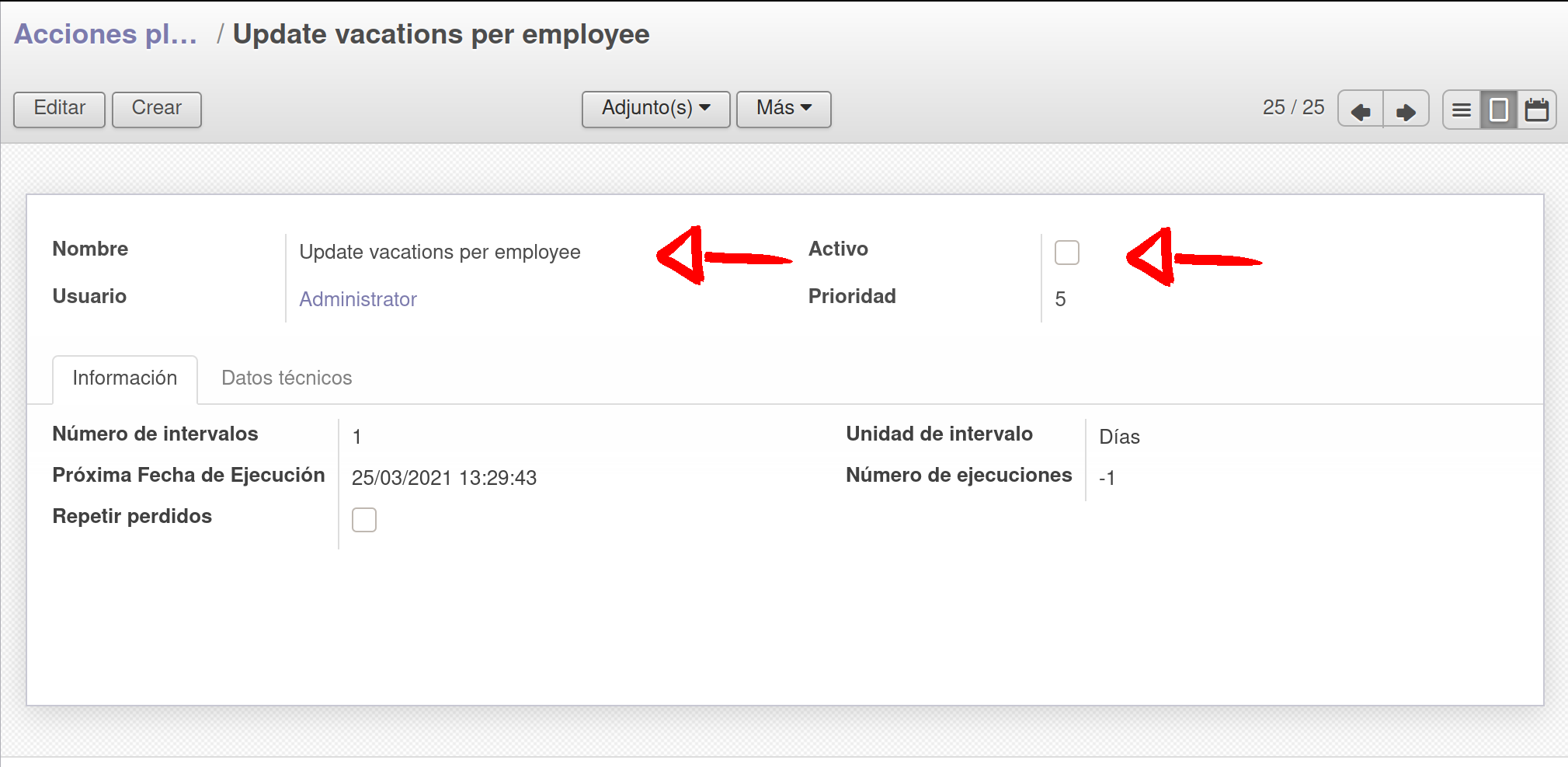1568x767 pixels.
Task: Toggle the Repetir perdidos checkbox
Action: coord(363,520)
